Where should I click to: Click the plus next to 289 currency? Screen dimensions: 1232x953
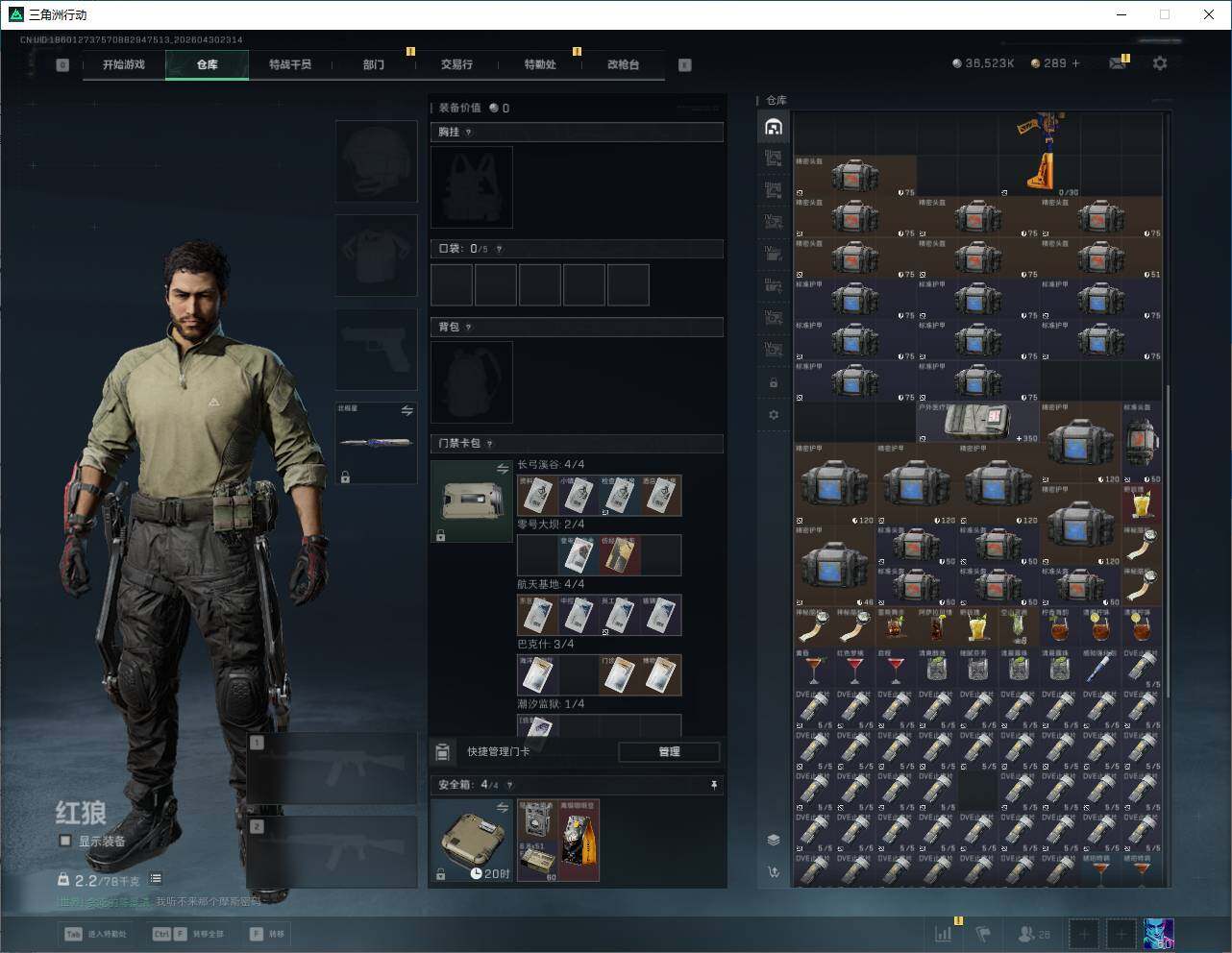tap(1075, 63)
